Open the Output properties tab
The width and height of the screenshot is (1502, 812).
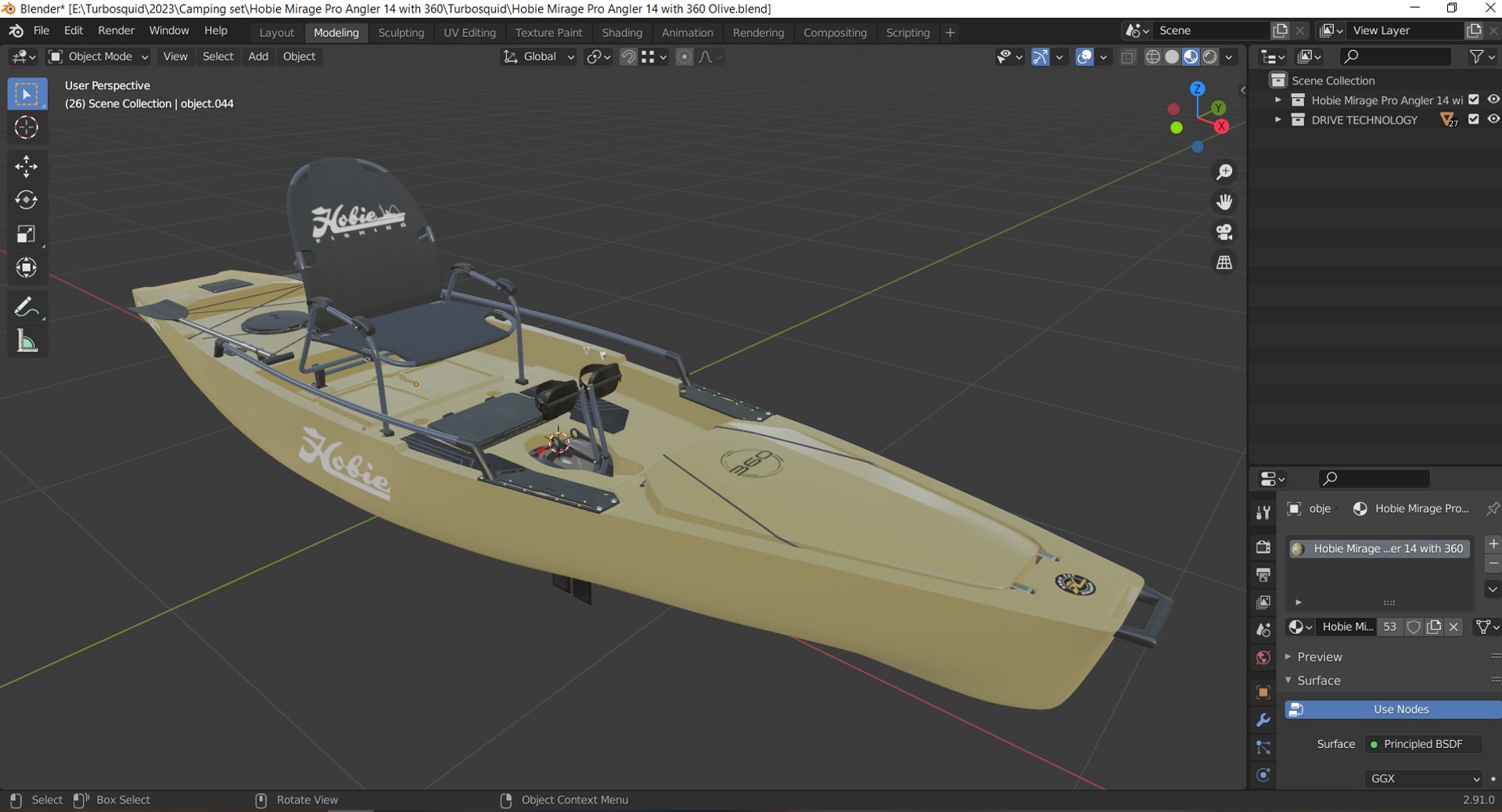tap(1263, 575)
